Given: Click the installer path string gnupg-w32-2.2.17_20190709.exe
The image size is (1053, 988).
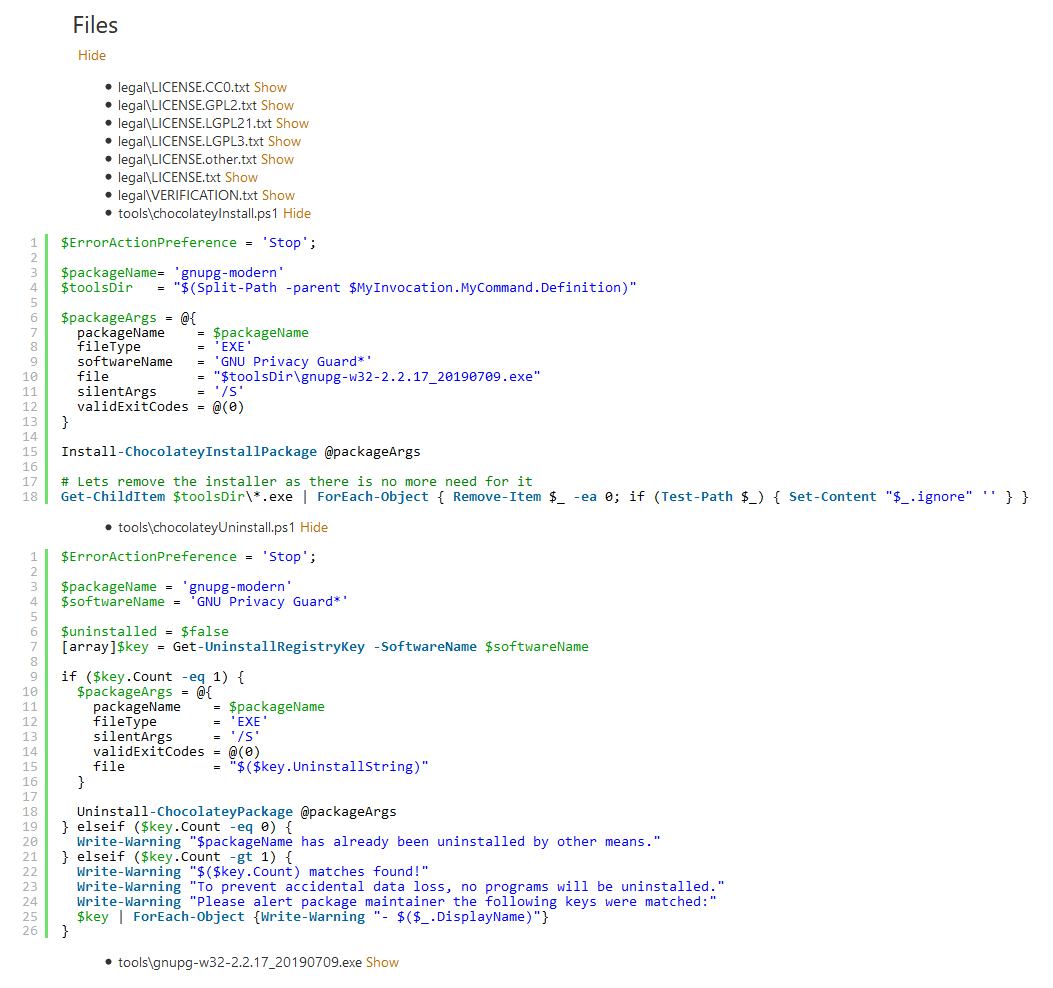Looking at the screenshot, I should pyautogui.click(x=377, y=376).
